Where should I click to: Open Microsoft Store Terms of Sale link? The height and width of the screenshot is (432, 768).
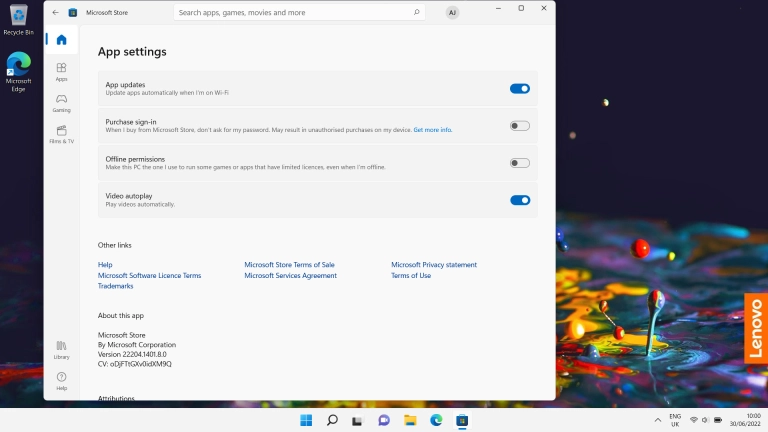coord(289,264)
